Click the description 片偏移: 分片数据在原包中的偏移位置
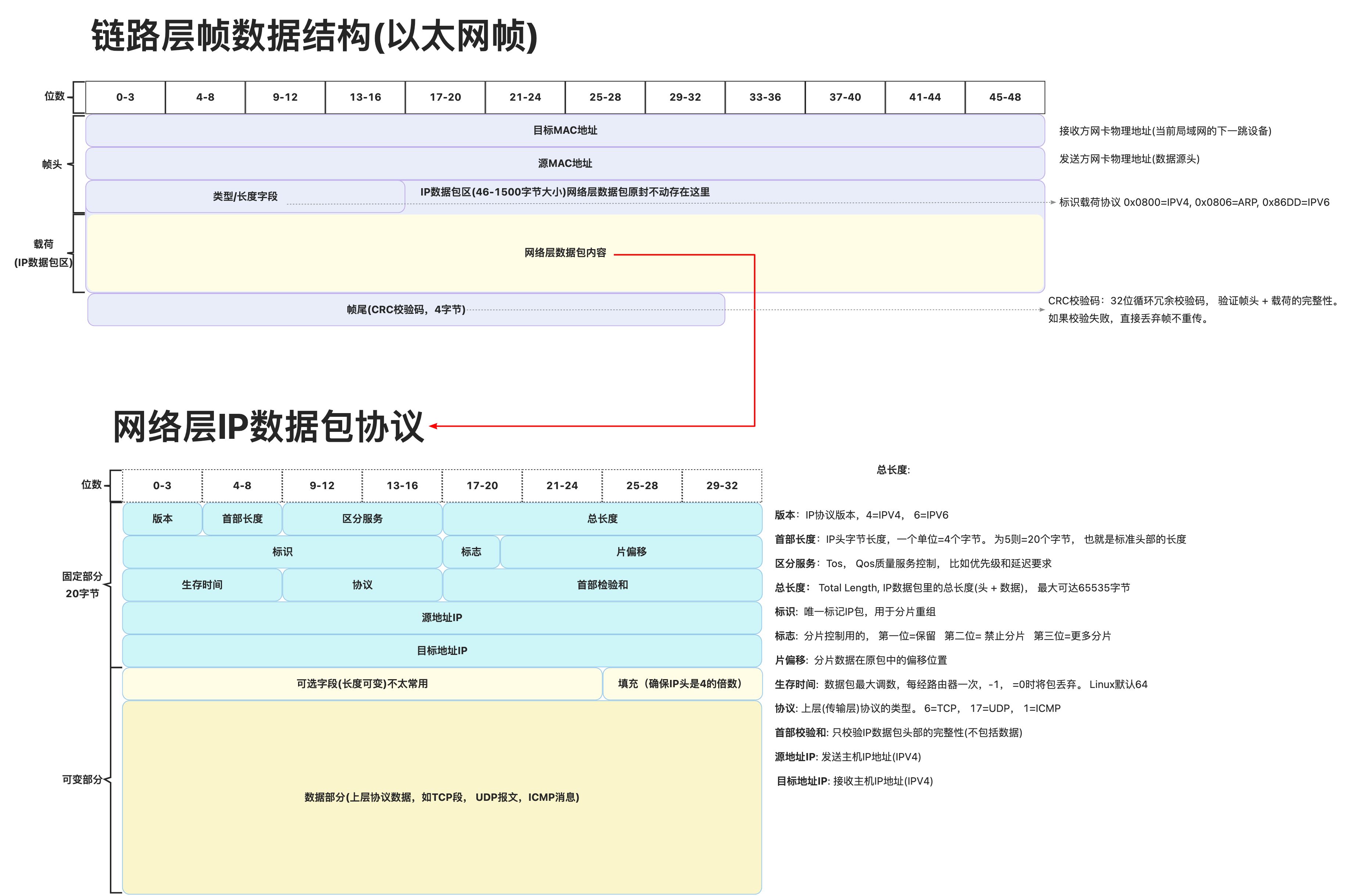 pos(861,660)
